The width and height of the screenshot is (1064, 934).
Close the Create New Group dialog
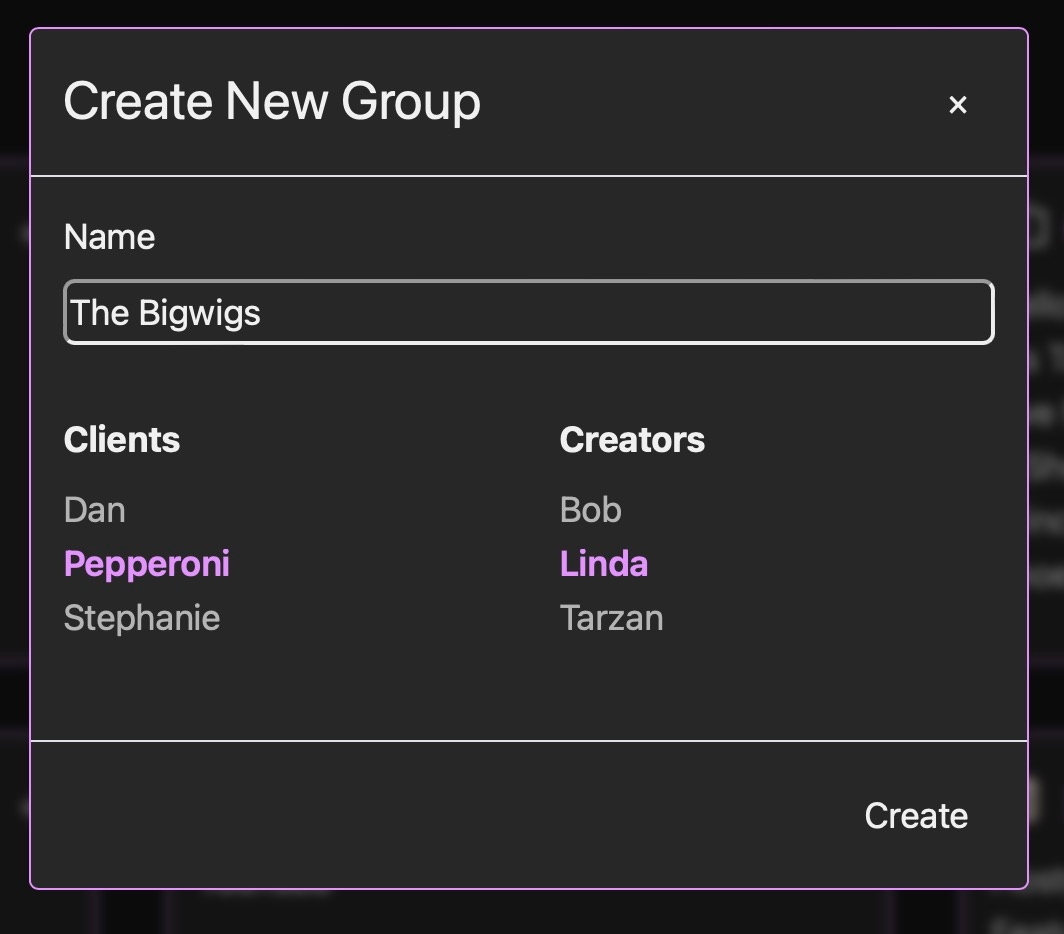click(957, 104)
